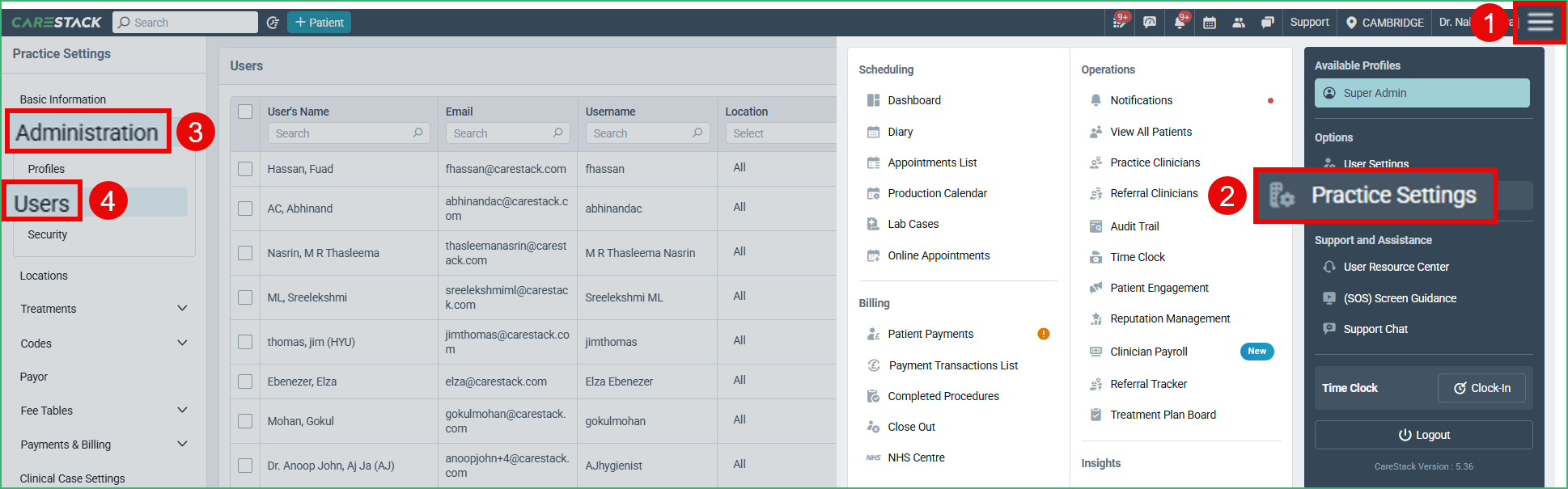
Task: Select the Super Admin profile
Action: pyautogui.click(x=1422, y=93)
